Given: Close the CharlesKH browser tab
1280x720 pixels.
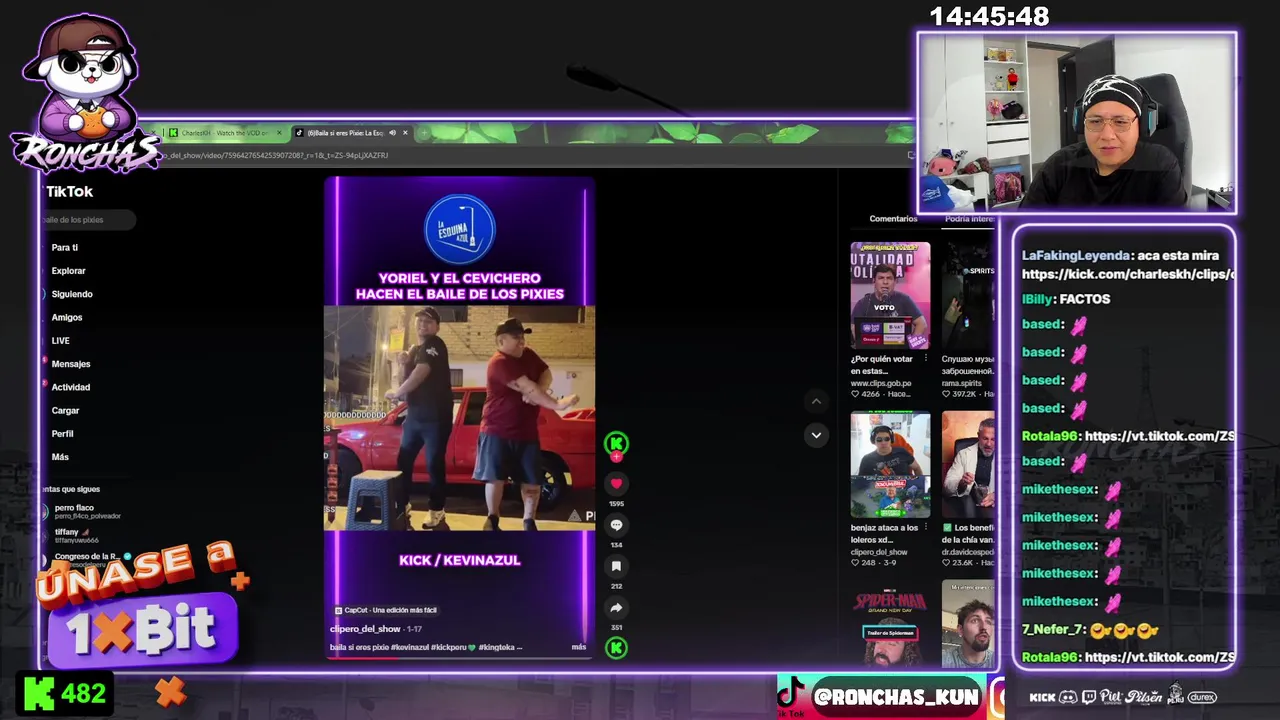Looking at the screenshot, I should (279, 133).
